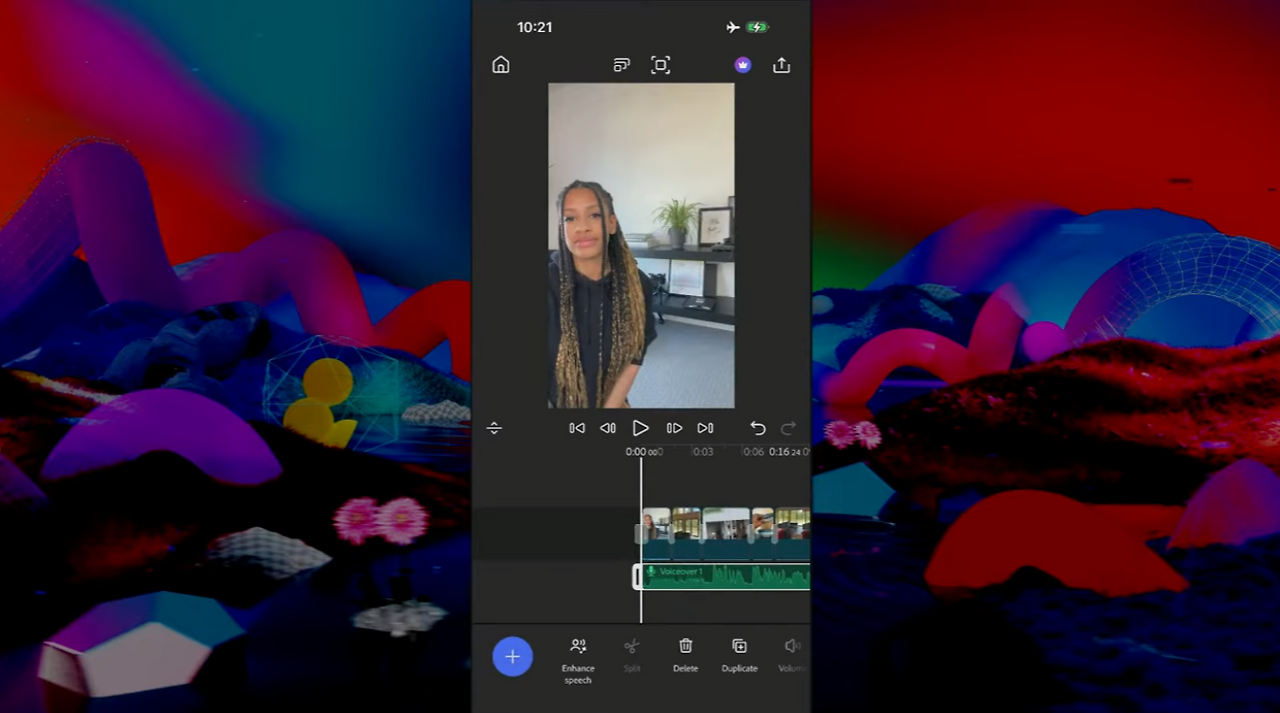Screen dimensions: 1280x713
Task: Toggle fullscreen preview icon
Action: [x=660, y=65]
